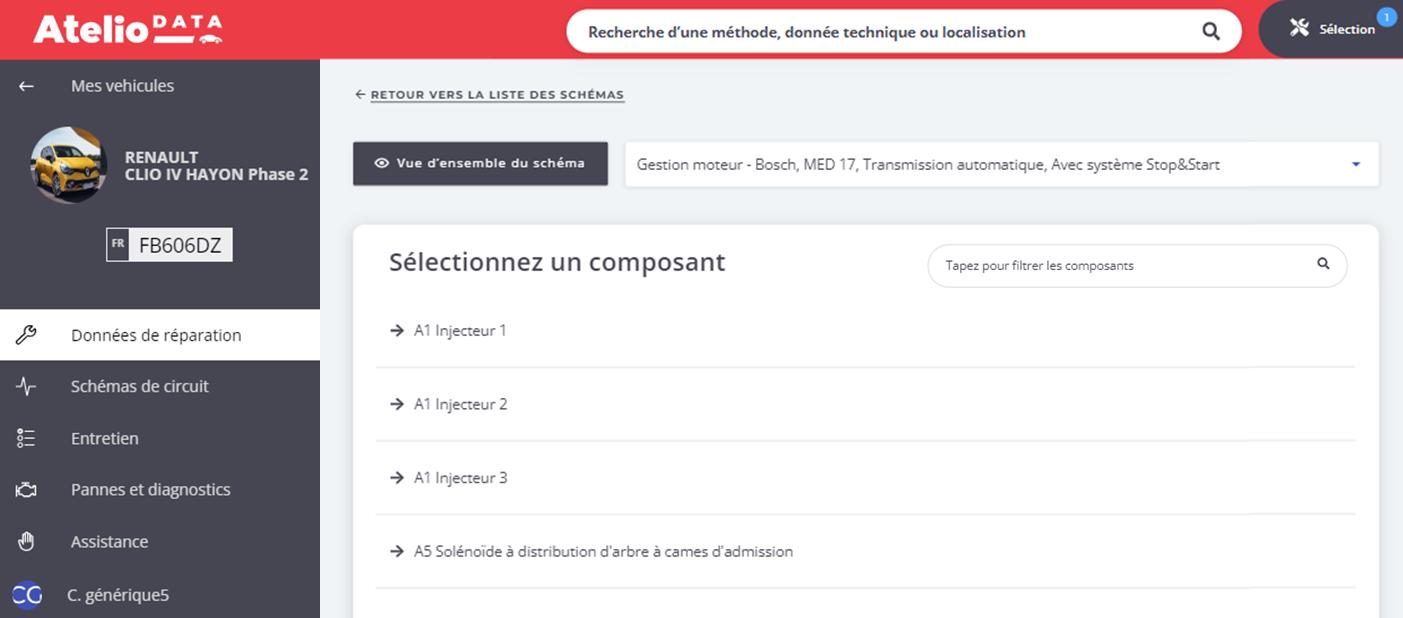Click Vue d'ensemble du schéma button

tap(480, 163)
